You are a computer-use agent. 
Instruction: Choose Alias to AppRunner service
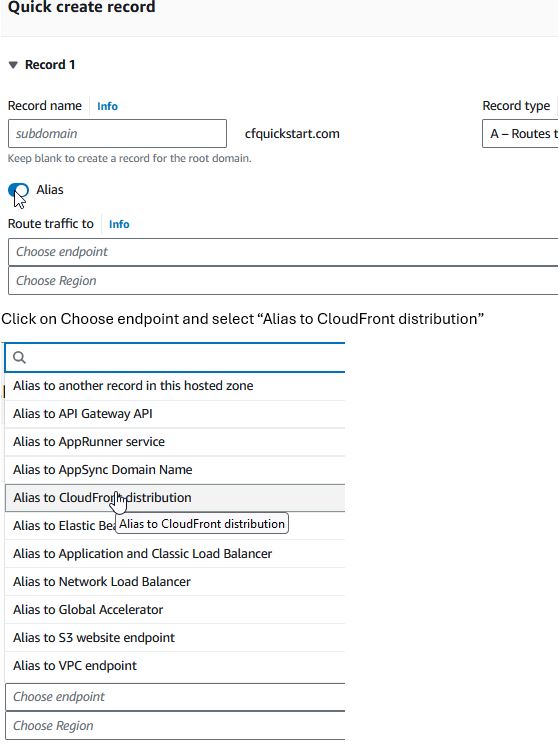tap(175, 442)
